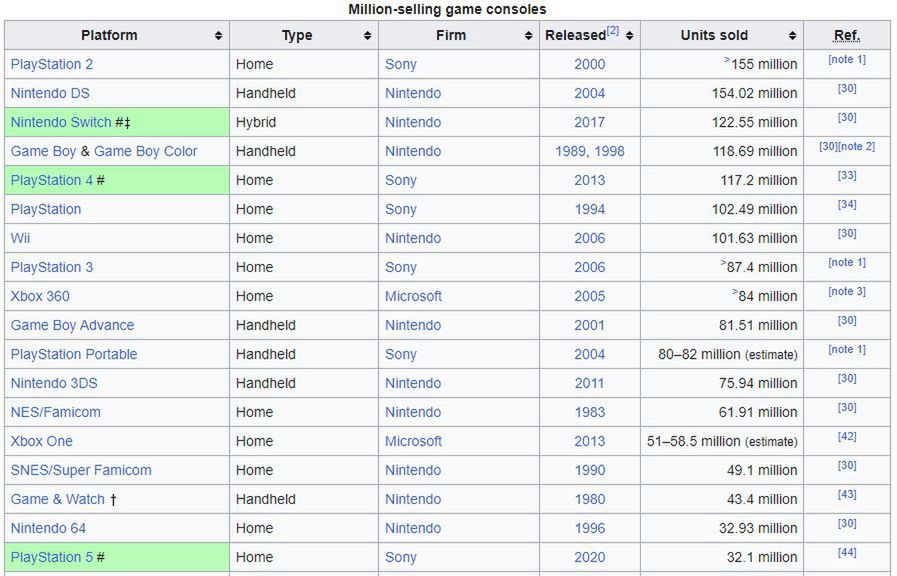Open the Nintendo Switch article link
The height and width of the screenshot is (576, 897).
point(61,122)
